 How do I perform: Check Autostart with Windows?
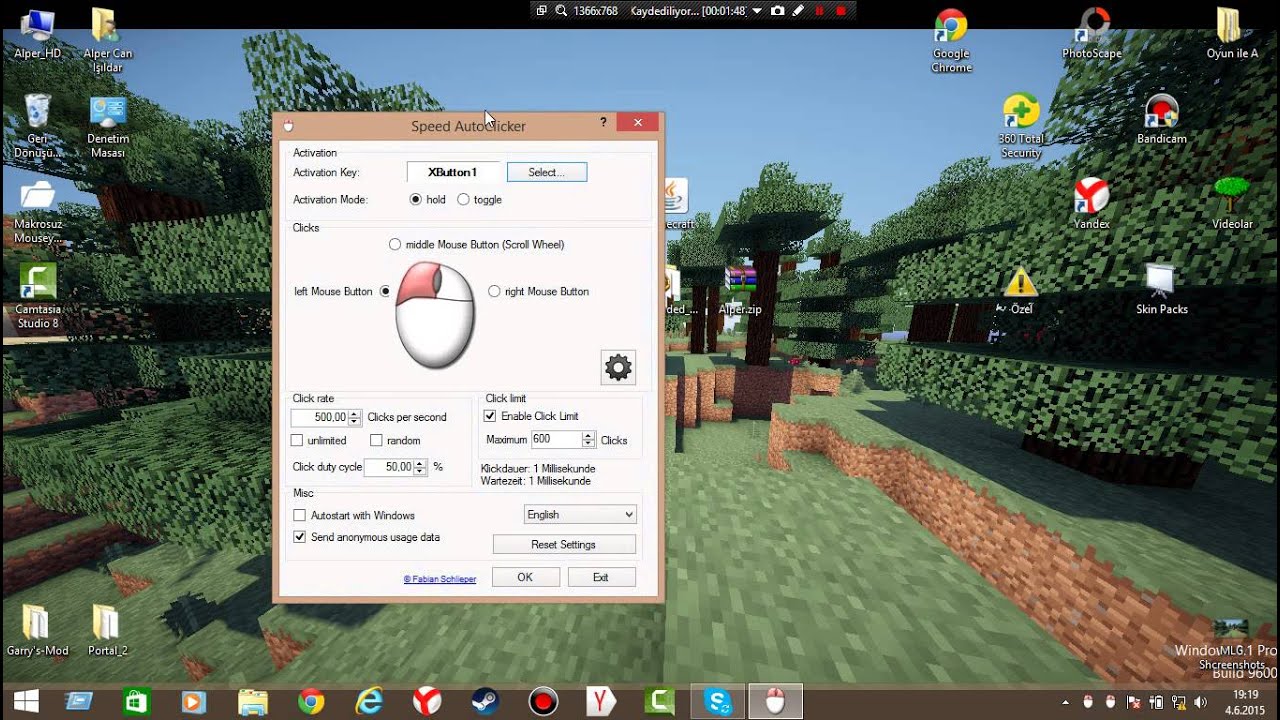pos(299,516)
